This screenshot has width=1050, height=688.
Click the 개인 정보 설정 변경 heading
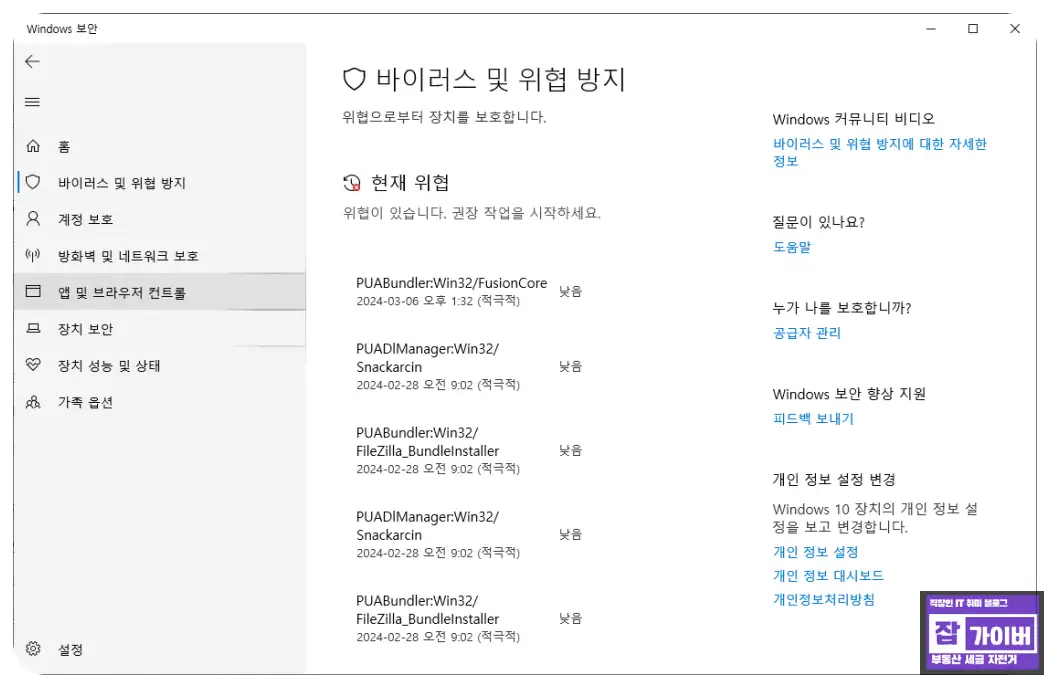coord(834,479)
